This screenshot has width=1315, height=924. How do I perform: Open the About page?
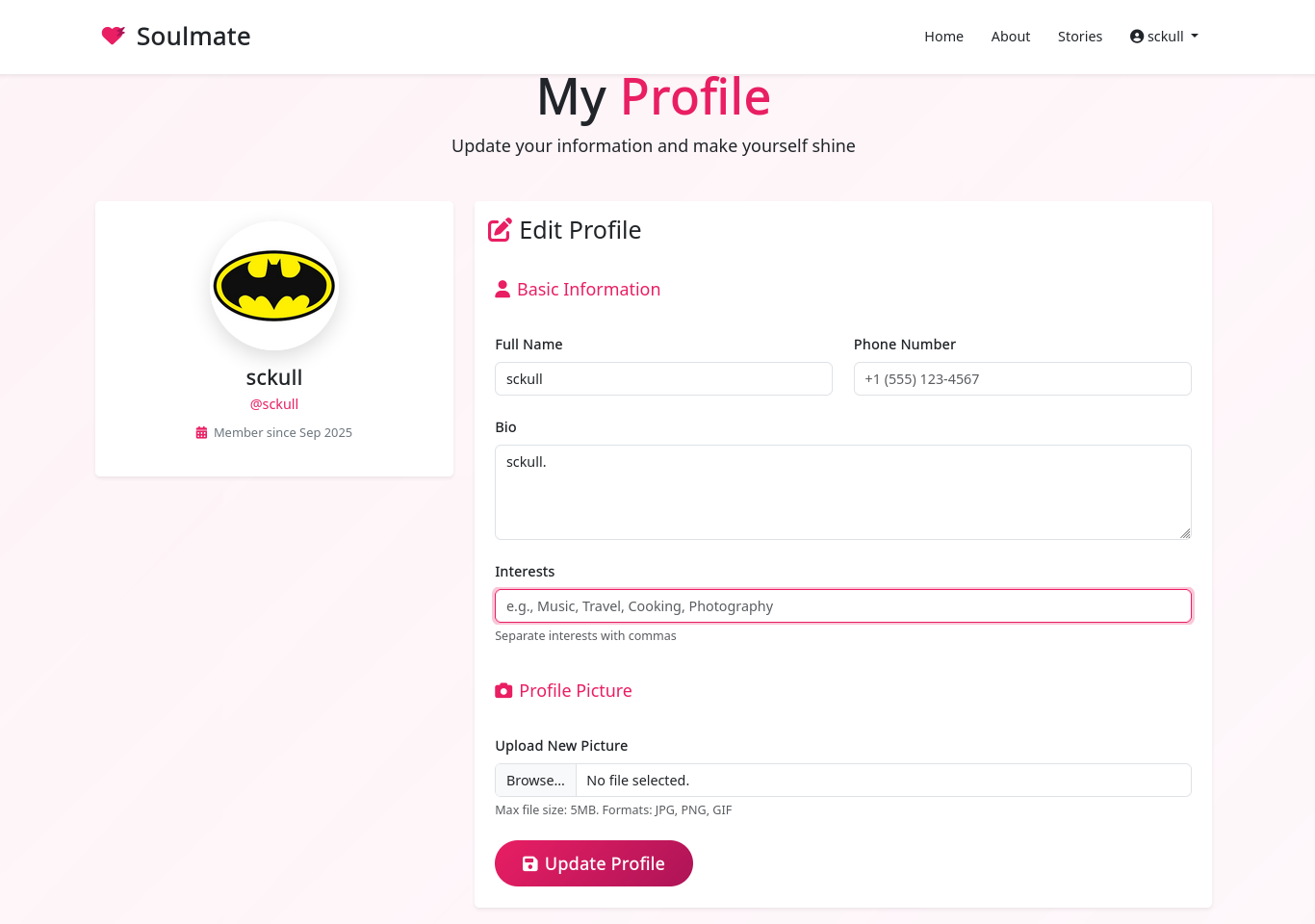click(x=1010, y=37)
